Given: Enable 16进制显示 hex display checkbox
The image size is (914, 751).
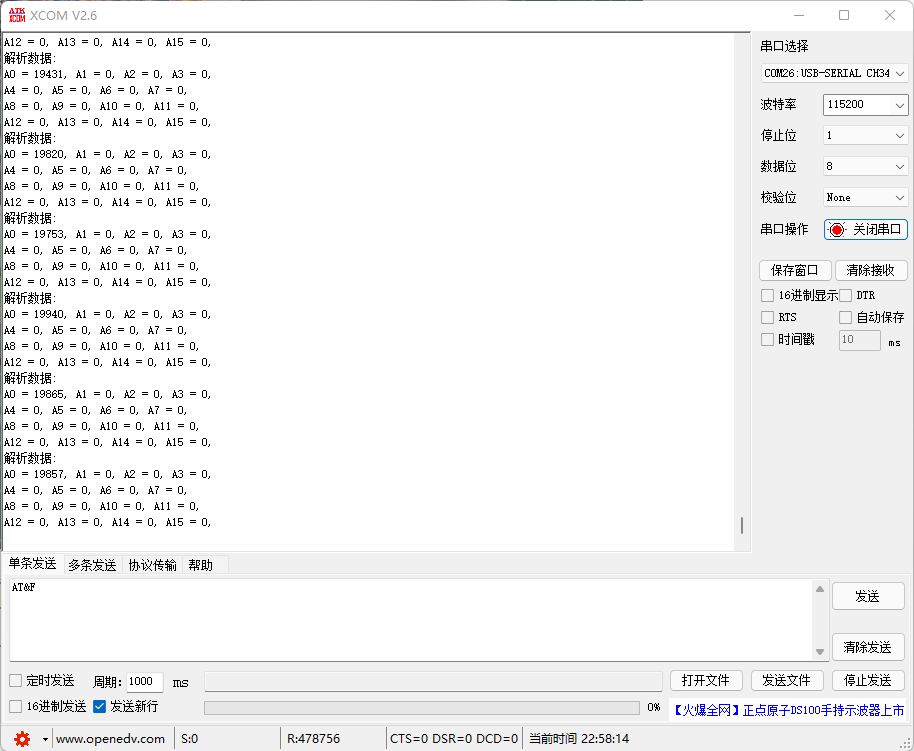Looking at the screenshot, I should 767,296.
